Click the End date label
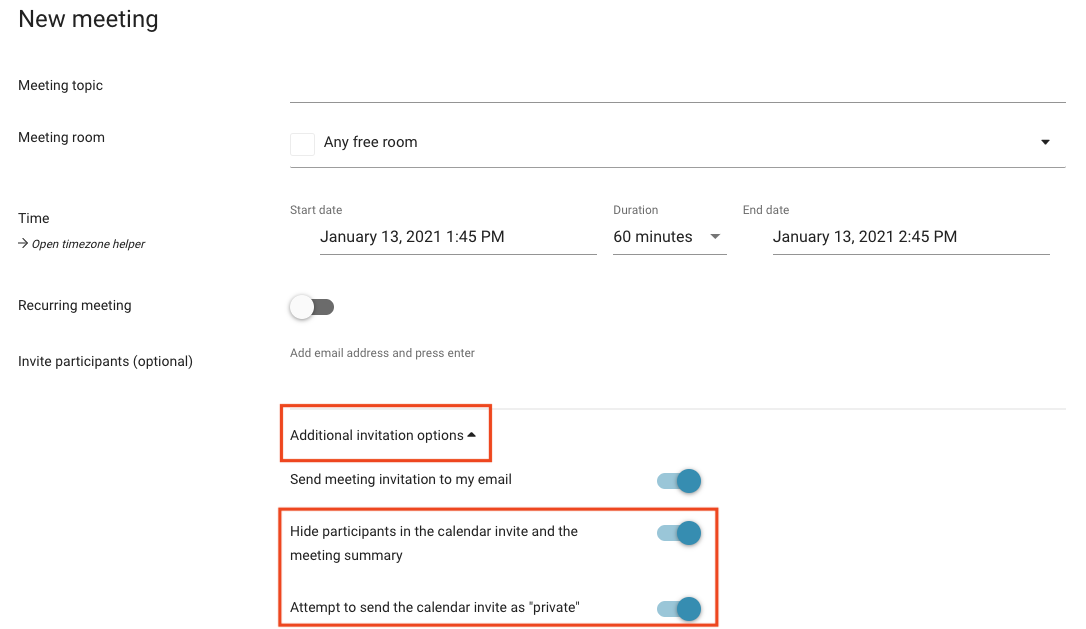Viewport: 1086px width, 629px height. pos(766,210)
